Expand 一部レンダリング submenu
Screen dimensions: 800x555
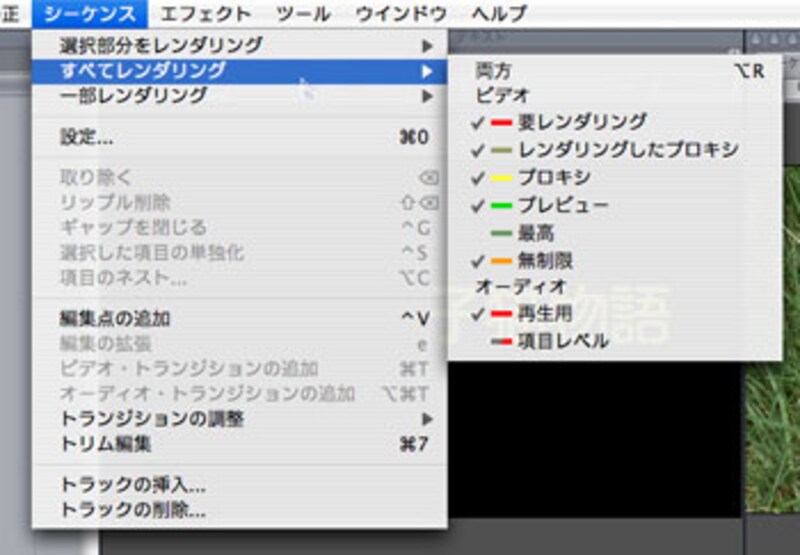point(240,96)
